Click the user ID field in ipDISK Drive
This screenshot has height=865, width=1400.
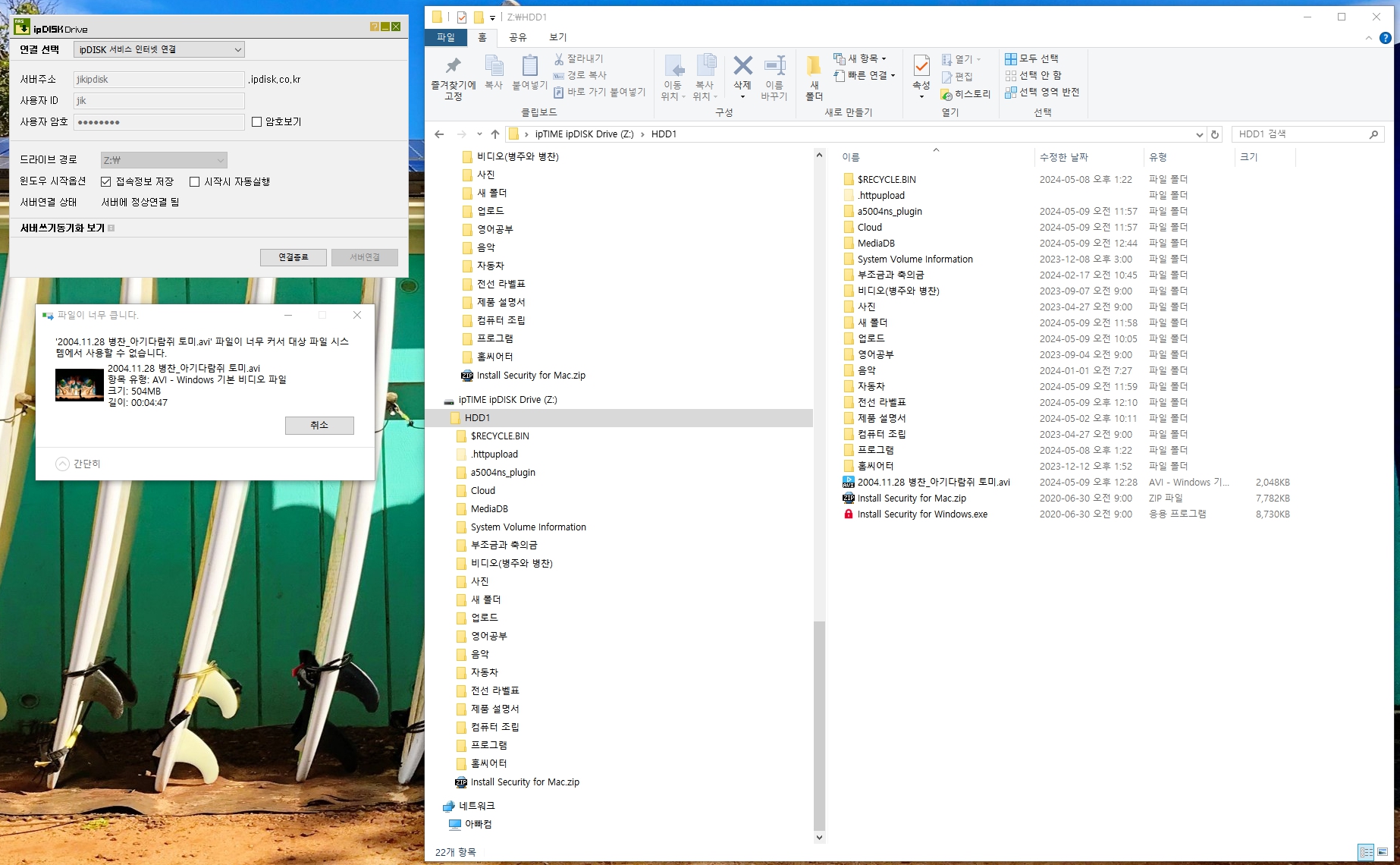point(159,101)
